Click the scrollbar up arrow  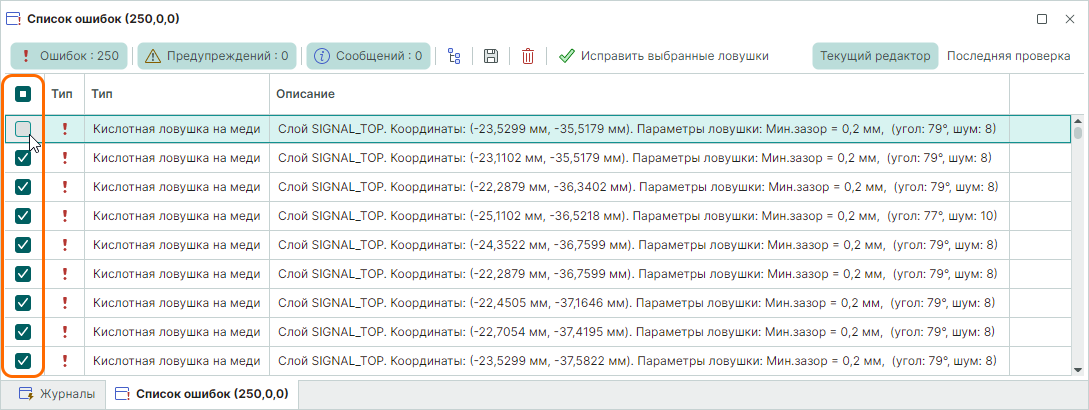click(1078, 120)
